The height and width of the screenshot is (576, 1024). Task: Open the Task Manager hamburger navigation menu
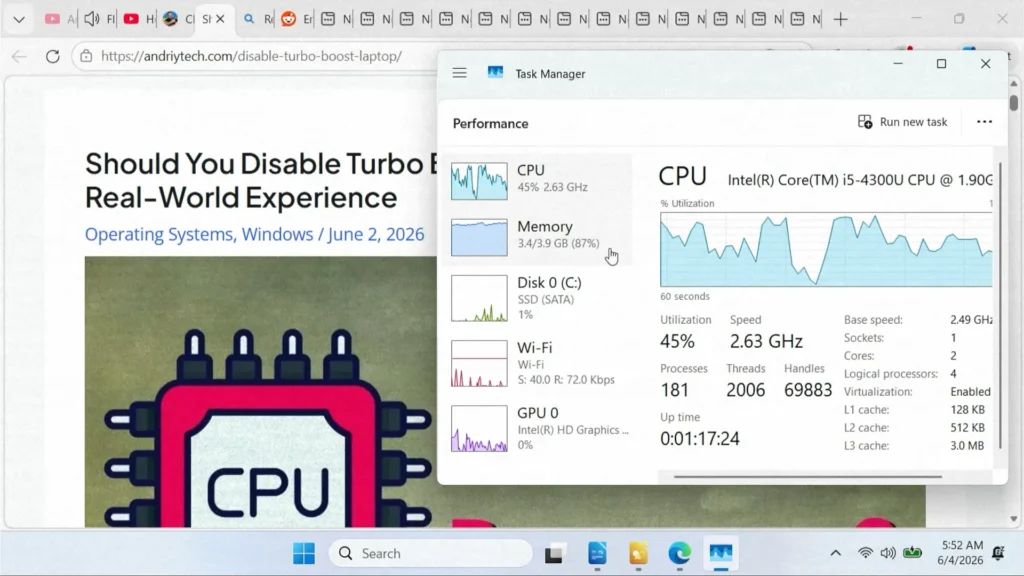pos(459,73)
